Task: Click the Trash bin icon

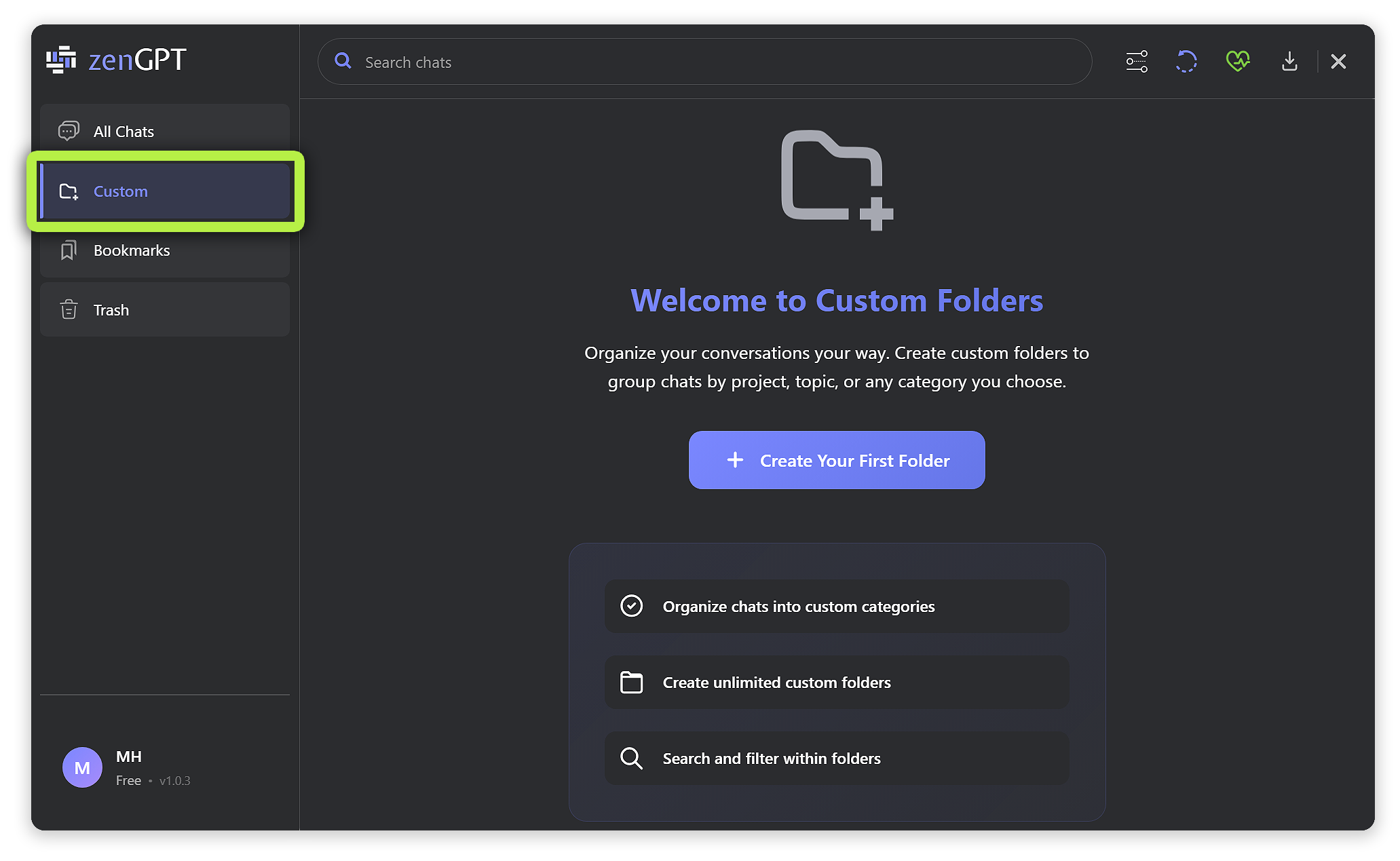Action: coord(69,309)
